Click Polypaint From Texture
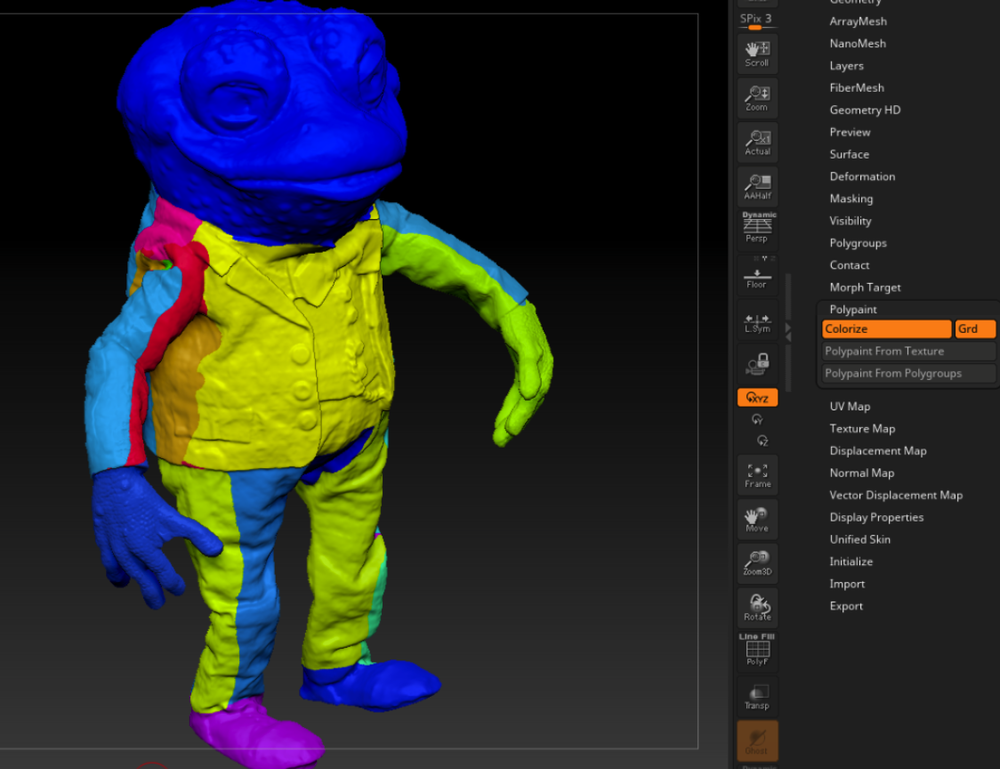Viewport: 1000px width, 769px height. point(908,351)
